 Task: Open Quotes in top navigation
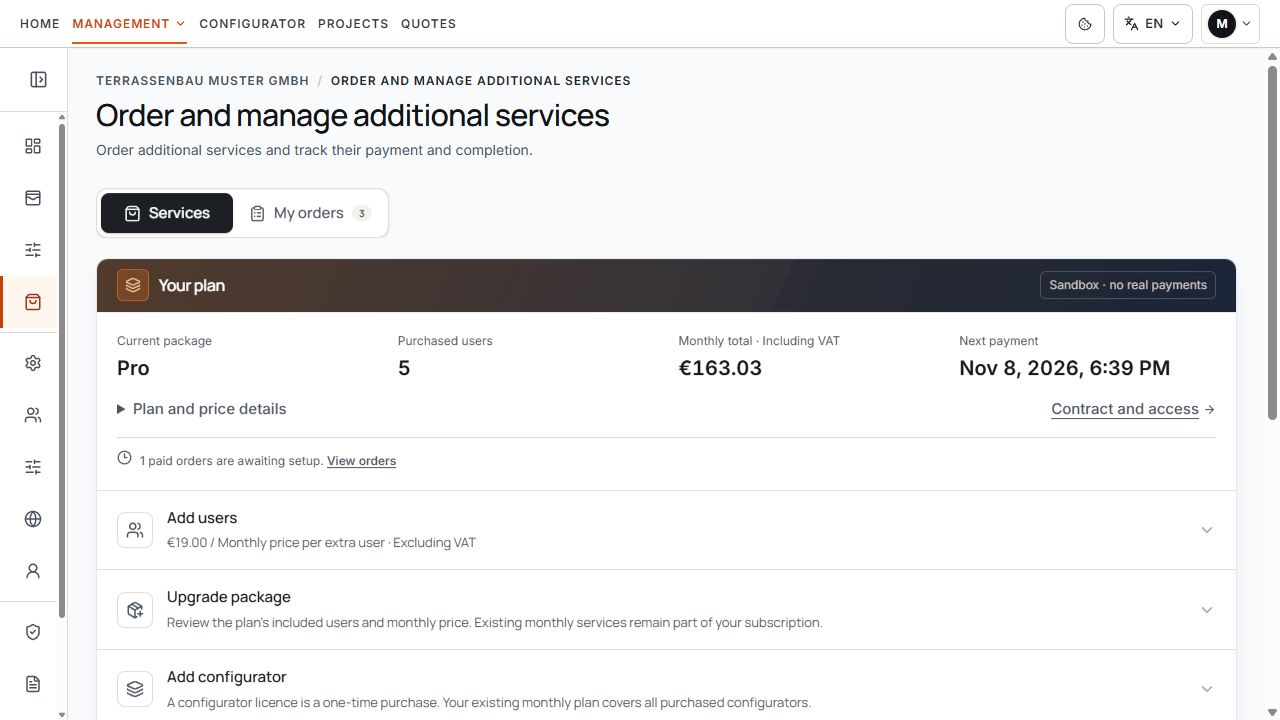[428, 24]
